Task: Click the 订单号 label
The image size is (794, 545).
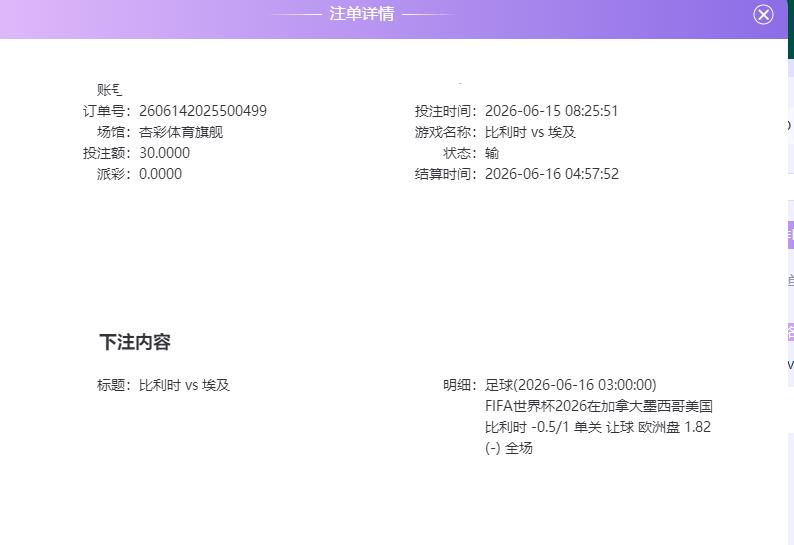Action: [107, 111]
